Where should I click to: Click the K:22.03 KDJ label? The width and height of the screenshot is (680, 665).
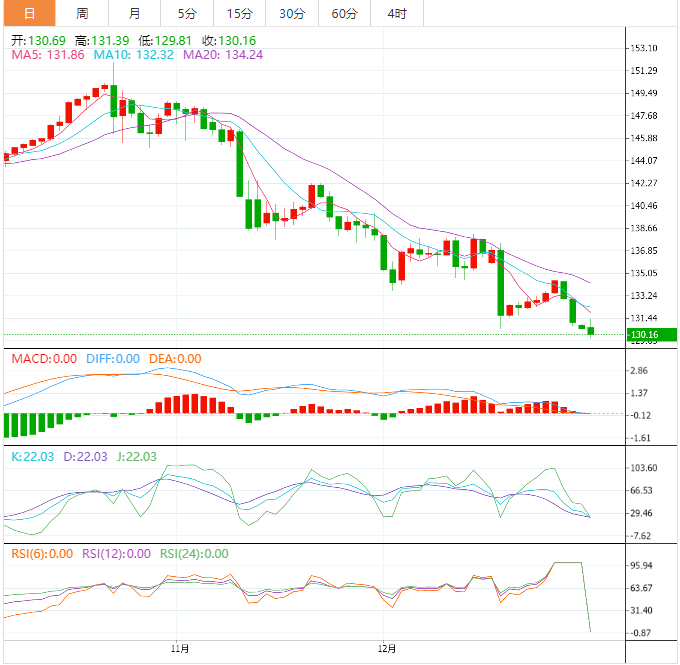(33, 456)
